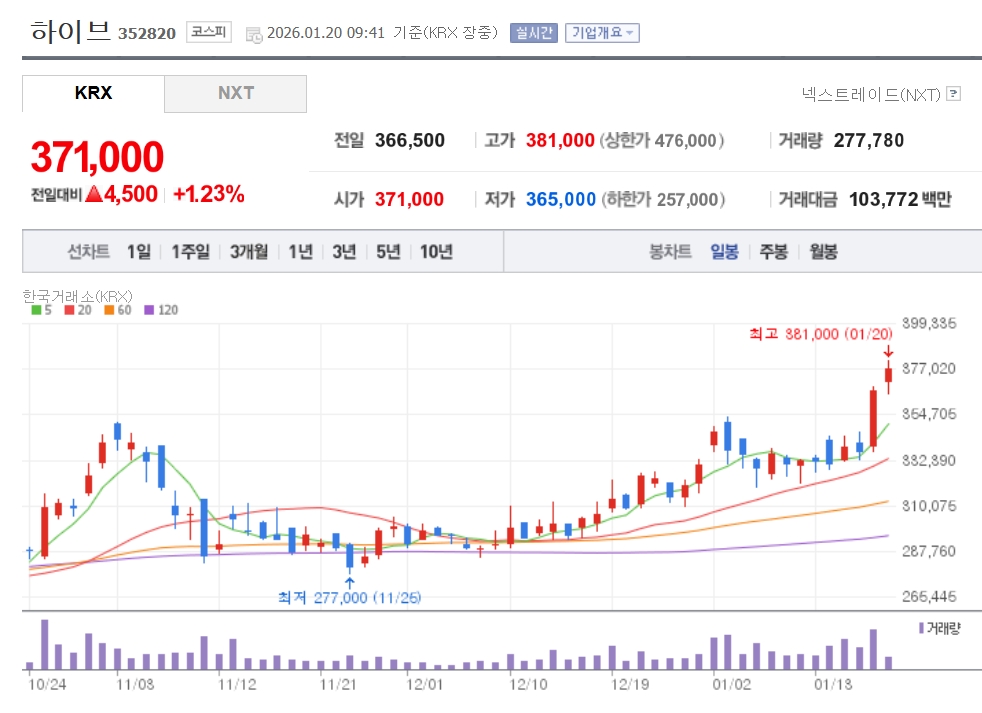Click the 최저 277,000 (11/26) chart label
982x713 pixels.
tap(349, 597)
